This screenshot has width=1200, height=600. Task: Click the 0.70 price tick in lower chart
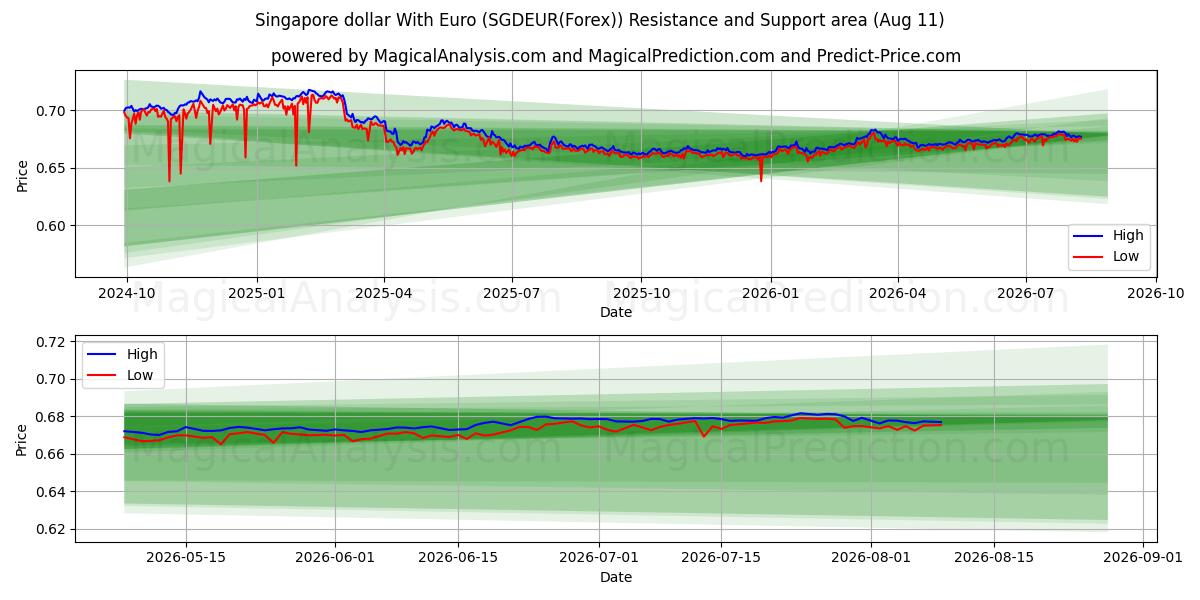pos(52,380)
